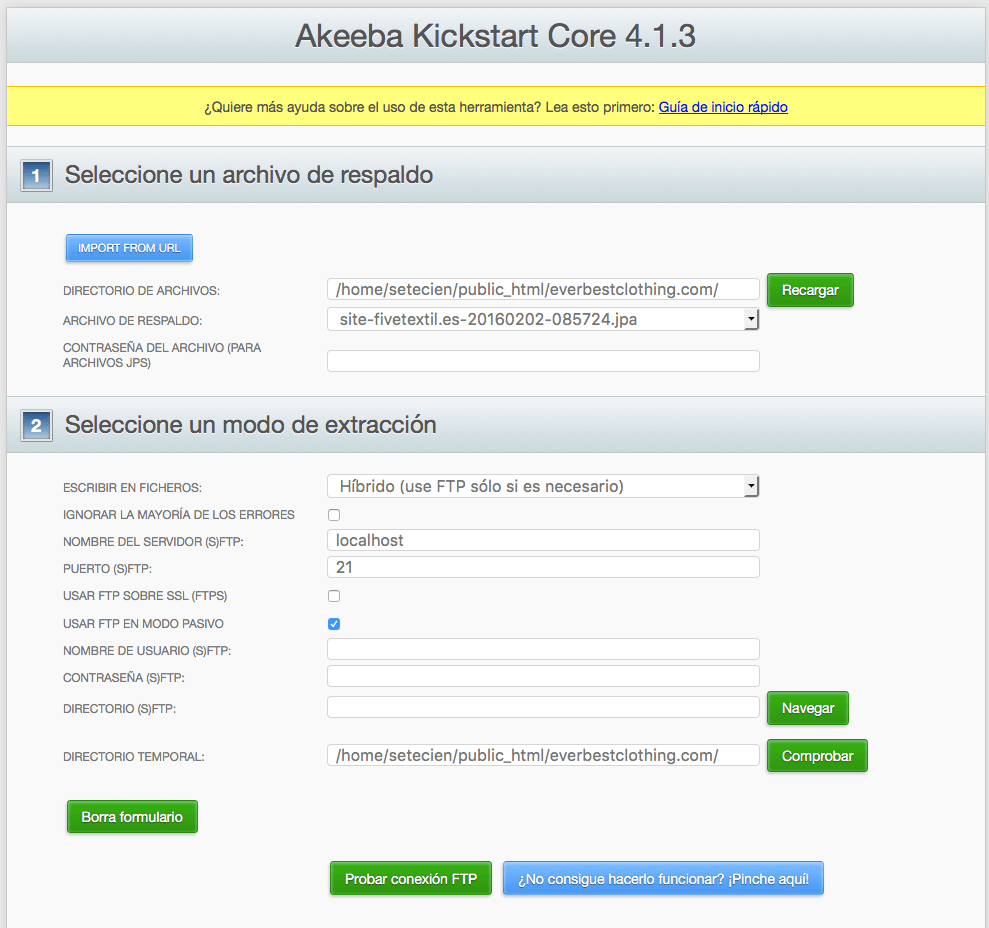The width and height of the screenshot is (989, 928).
Task: Uncheck Usar FTP en modo pasivo
Action: 334,624
